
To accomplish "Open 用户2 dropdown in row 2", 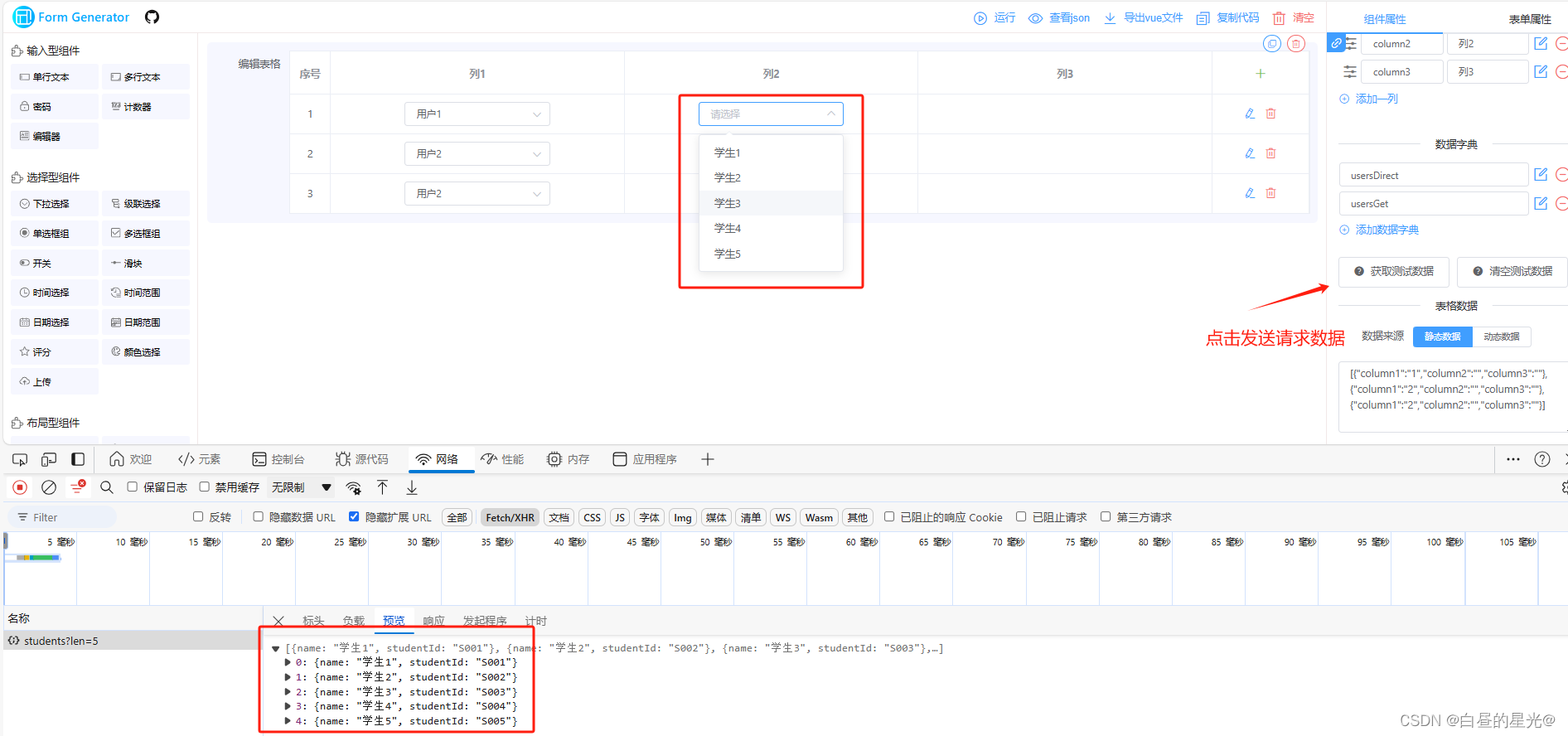I will pyautogui.click(x=477, y=153).
